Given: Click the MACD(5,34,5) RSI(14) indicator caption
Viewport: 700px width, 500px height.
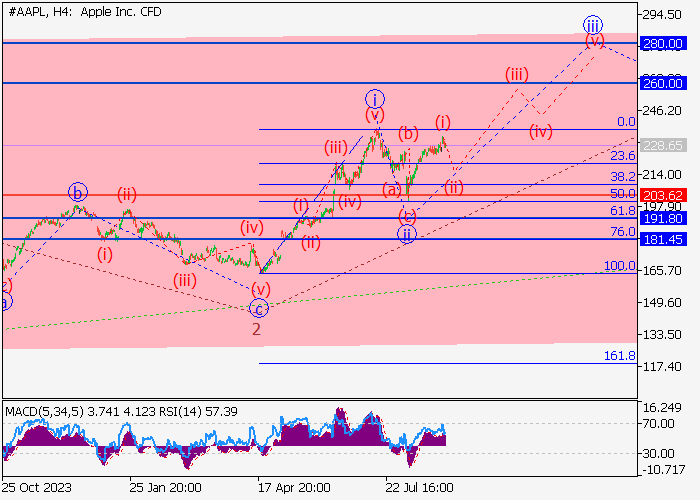Looking at the screenshot, I should 121,411.
